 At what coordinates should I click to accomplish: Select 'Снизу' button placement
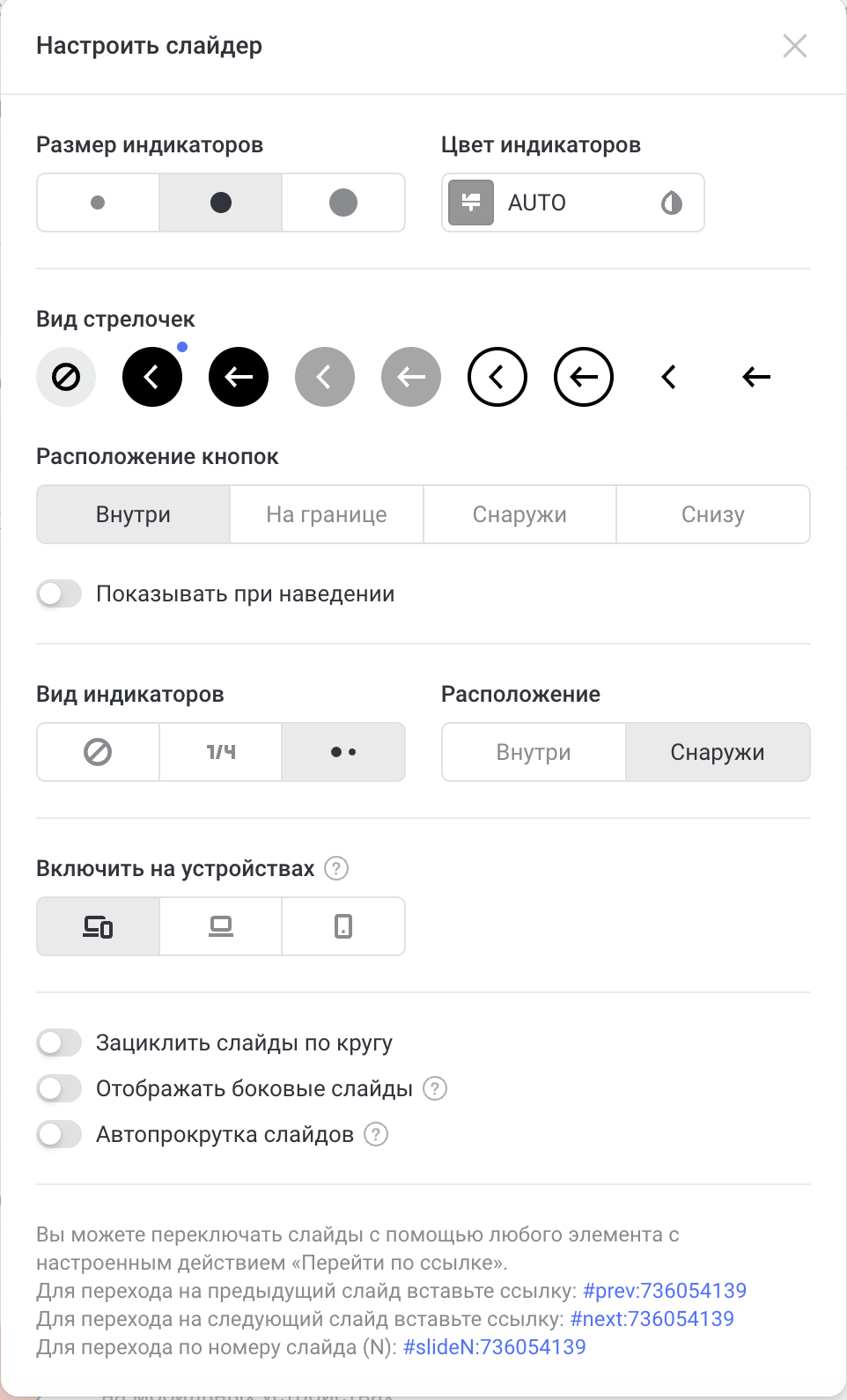click(x=713, y=514)
